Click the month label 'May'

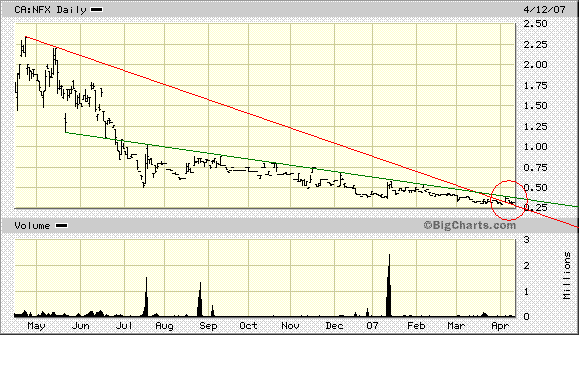click(x=36, y=326)
